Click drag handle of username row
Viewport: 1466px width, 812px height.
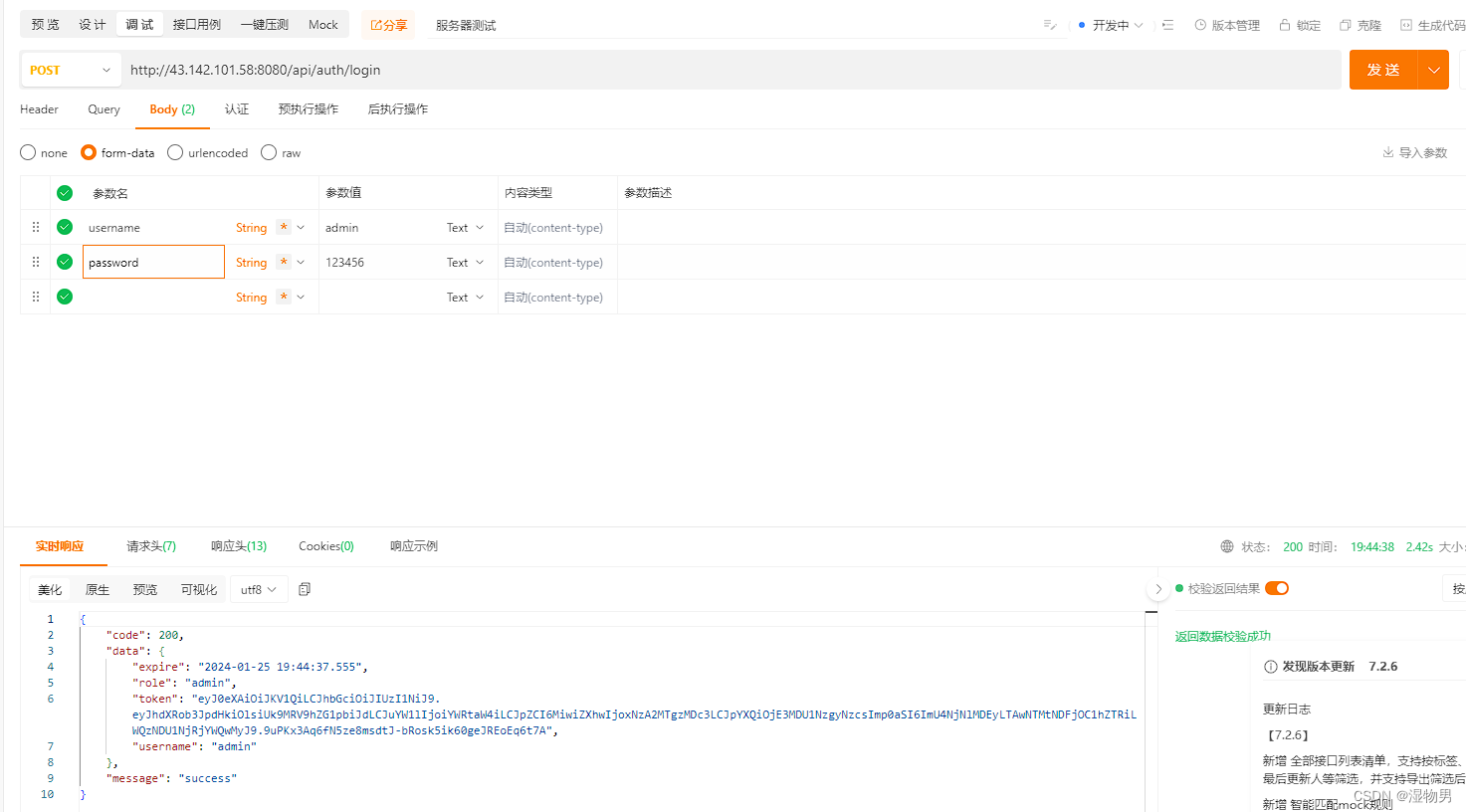point(36,227)
